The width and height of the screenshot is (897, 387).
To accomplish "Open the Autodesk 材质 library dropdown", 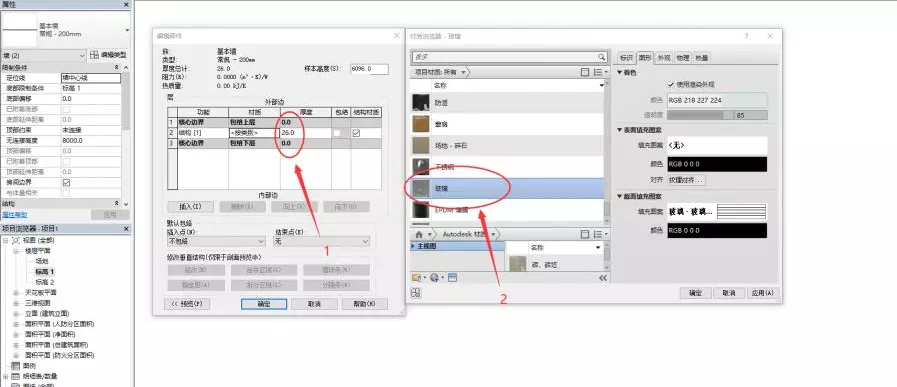I will click(x=494, y=234).
